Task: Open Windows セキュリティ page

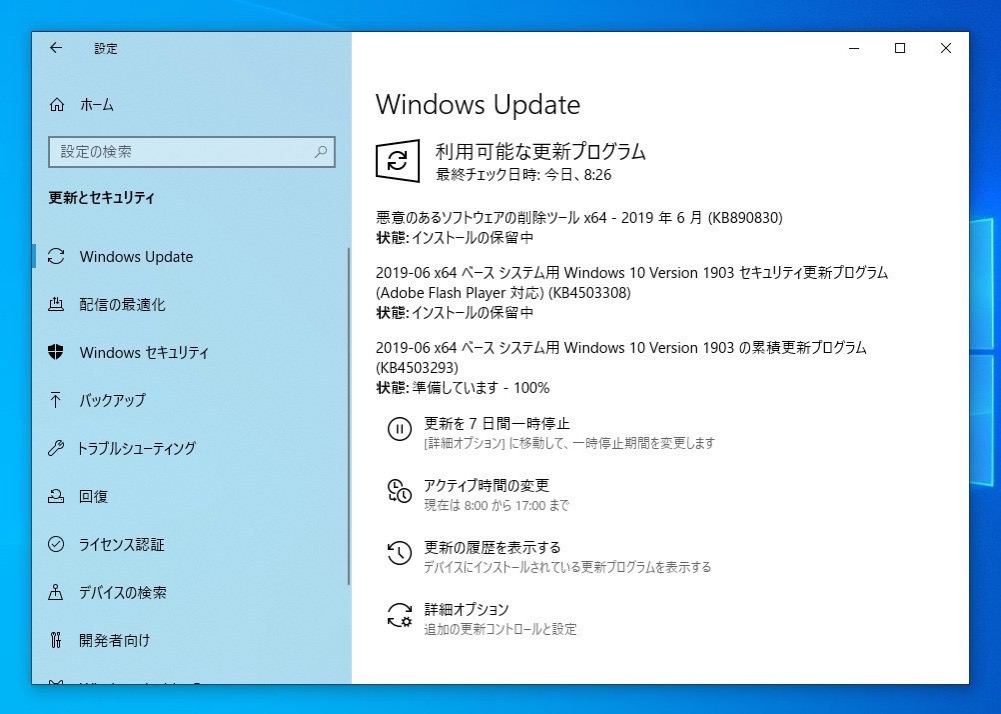Action: tap(144, 353)
